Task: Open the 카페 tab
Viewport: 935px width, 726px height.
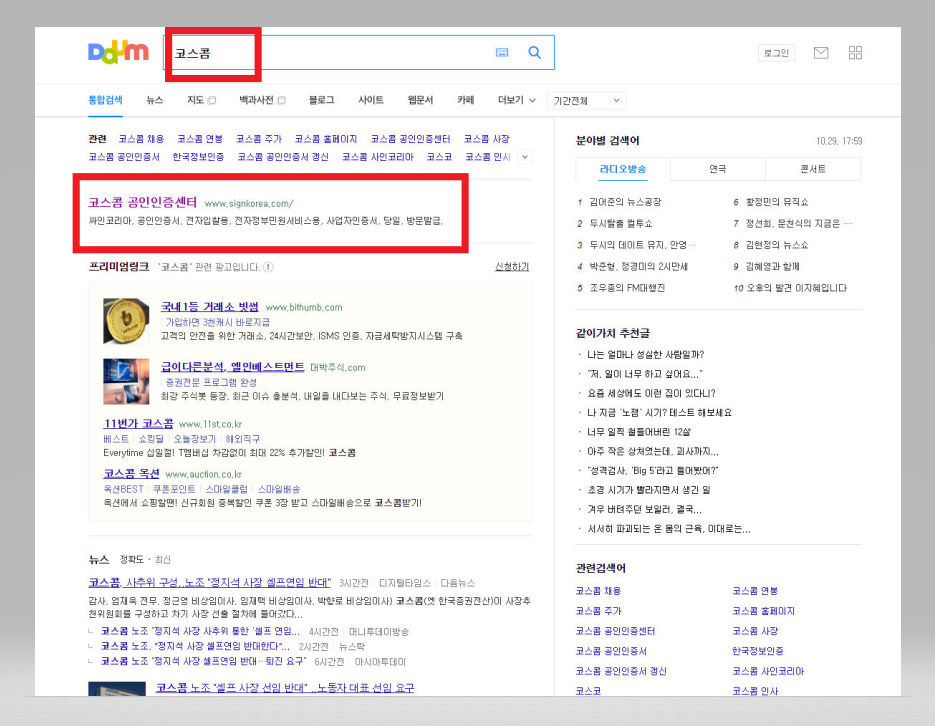Action: (x=465, y=100)
